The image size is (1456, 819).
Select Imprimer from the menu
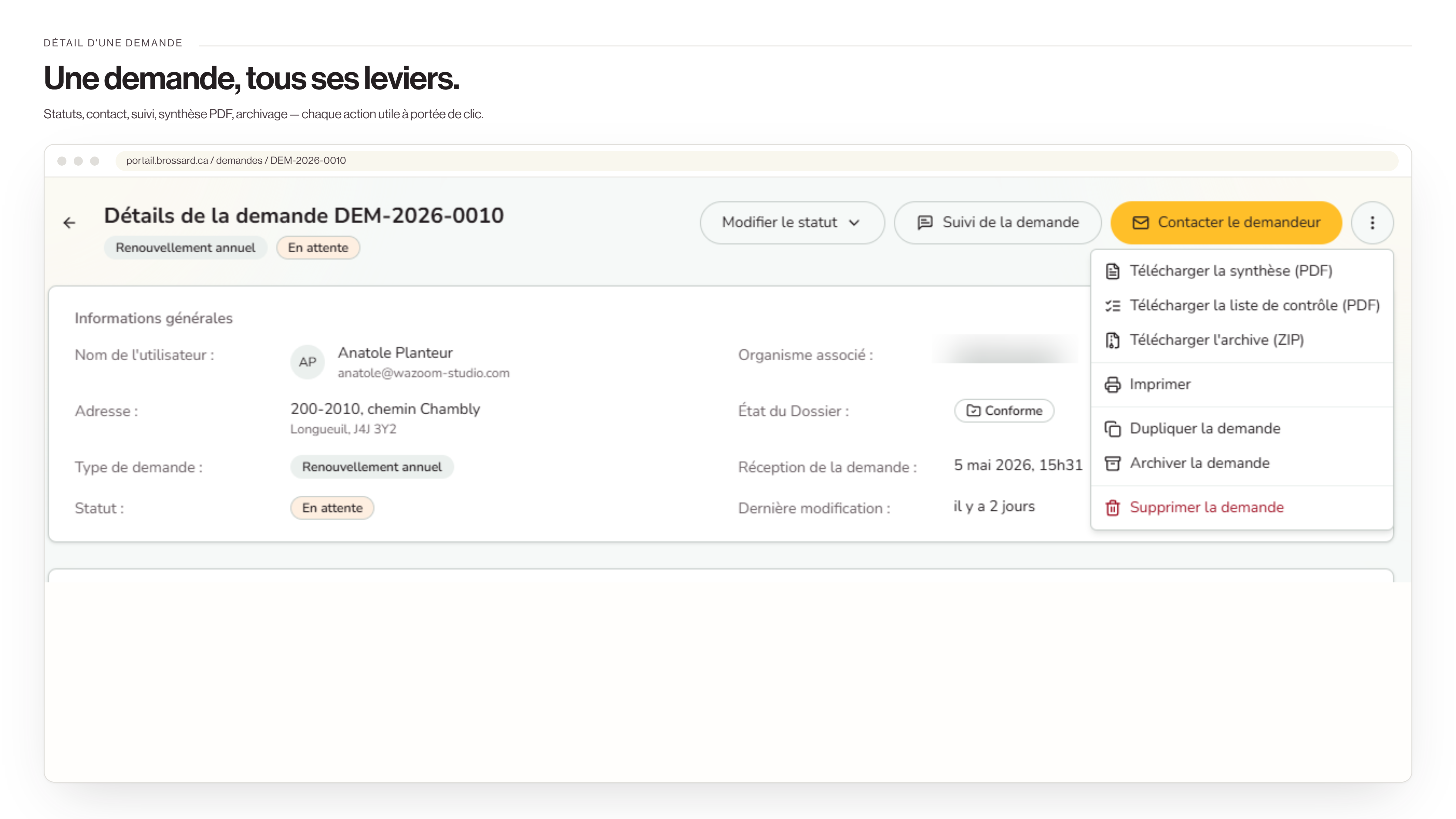tap(1242, 384)
